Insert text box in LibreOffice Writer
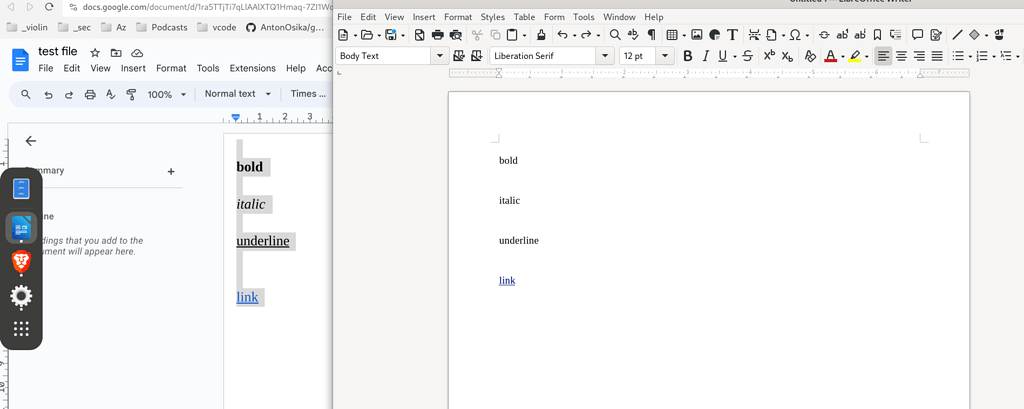 tap(733, 35)
